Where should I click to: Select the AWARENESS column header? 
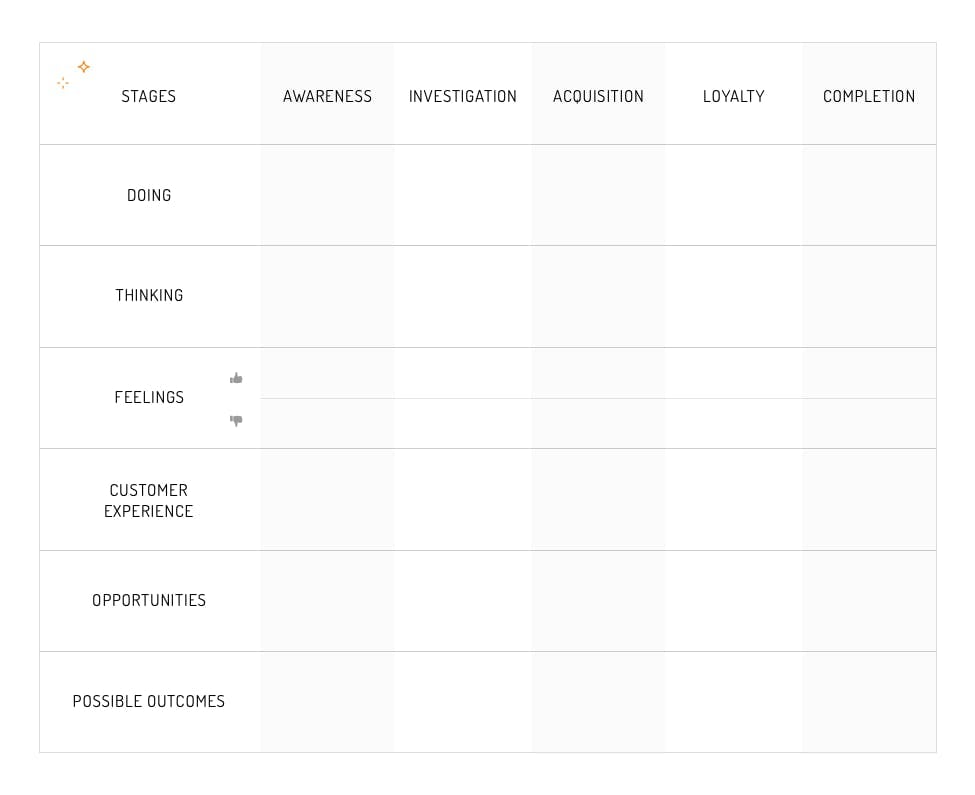coord(327,96)
